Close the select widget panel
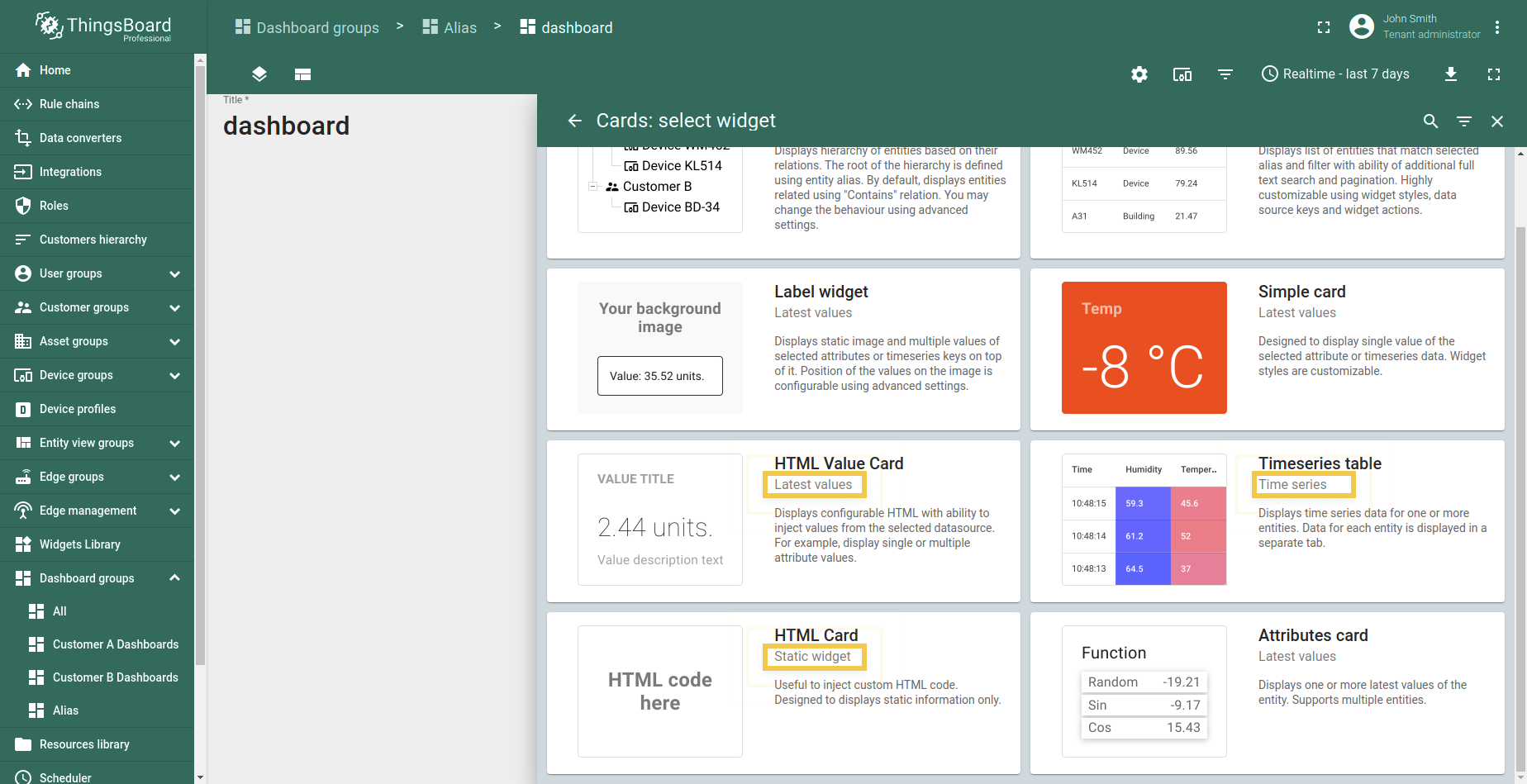Viewport: 1527px width, 784px height. pyautogui.click(x=1497, y=121)
